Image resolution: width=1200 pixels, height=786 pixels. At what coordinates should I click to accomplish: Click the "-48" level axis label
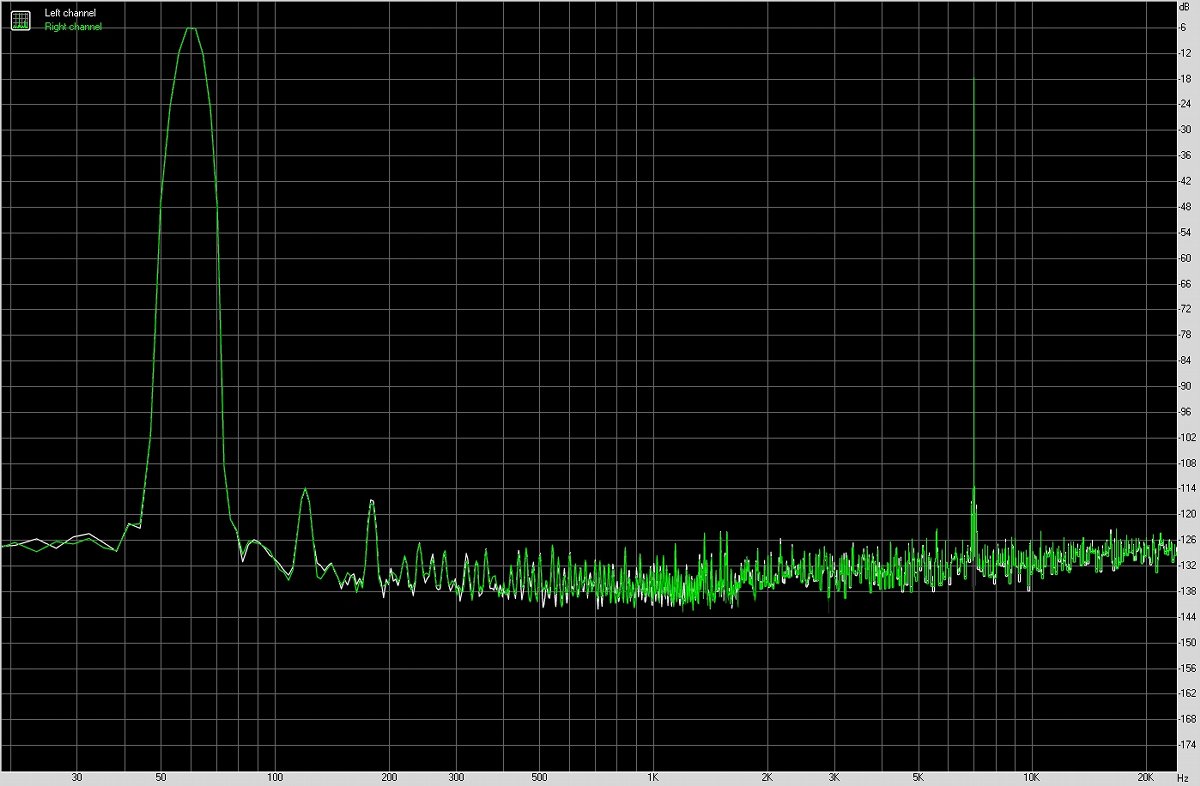point(1185,207)
